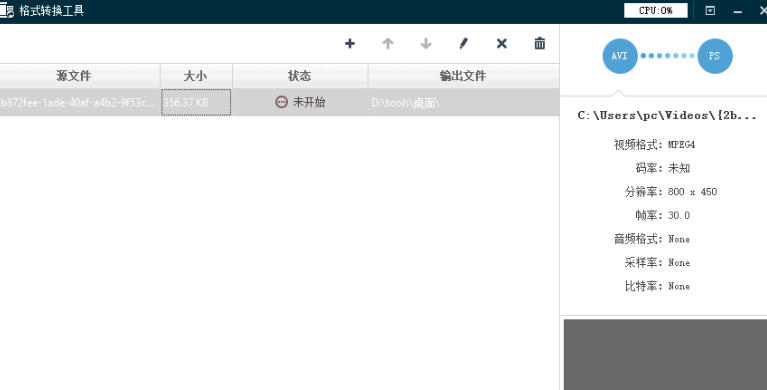Select the AVI source format circle
The height and width of the screenshot is (390, 767).
click(620, 56)
